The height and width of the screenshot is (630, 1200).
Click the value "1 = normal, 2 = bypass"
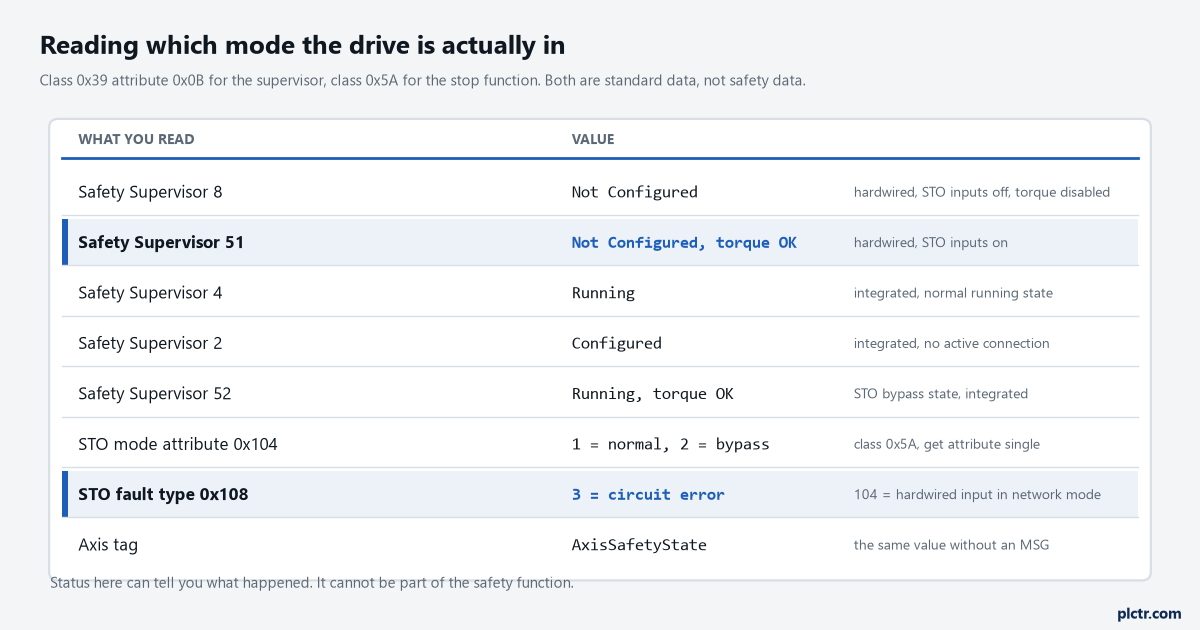pos(670,444)
